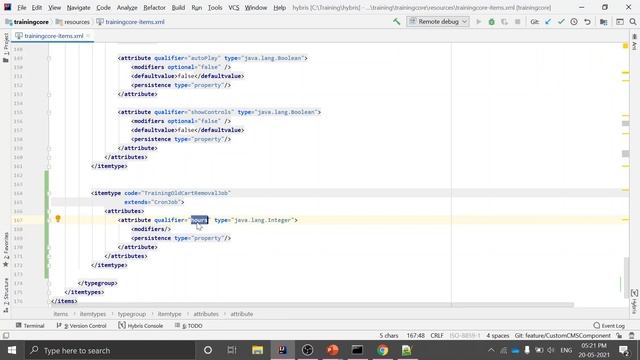Open the Remote debug configuration dropdown
Screen dimensions: 640x360
(x=438, y=22)
